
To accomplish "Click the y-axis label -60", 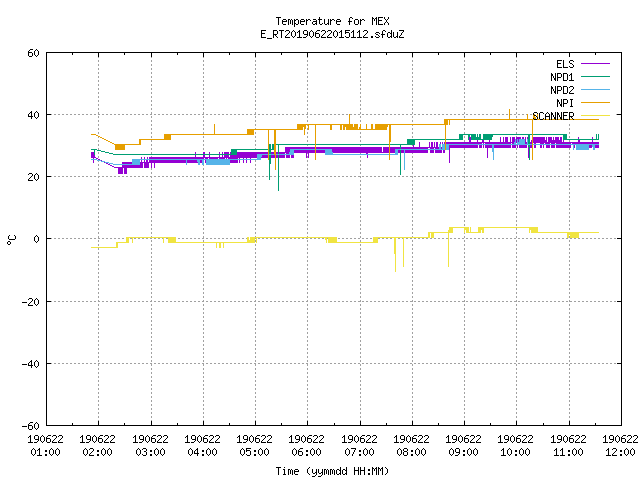I will click(31, 426).
